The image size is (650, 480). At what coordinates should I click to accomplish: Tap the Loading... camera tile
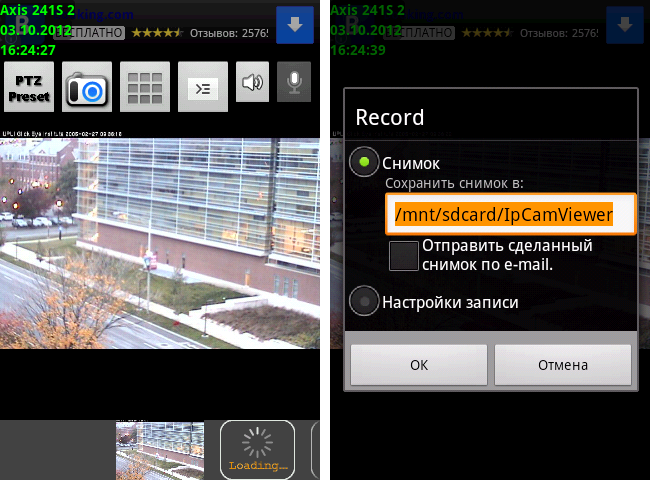257,450
